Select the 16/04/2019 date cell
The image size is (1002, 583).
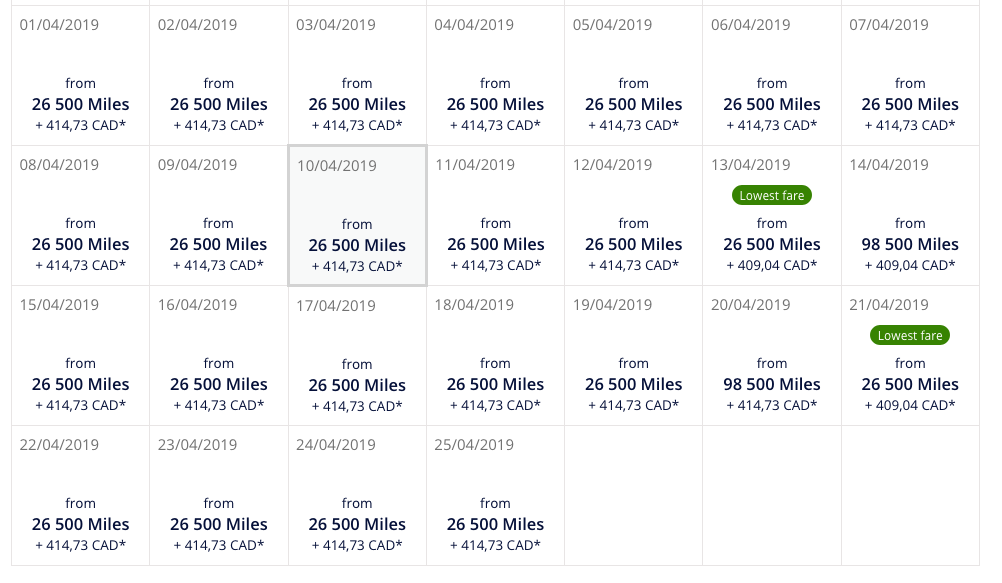219,355
